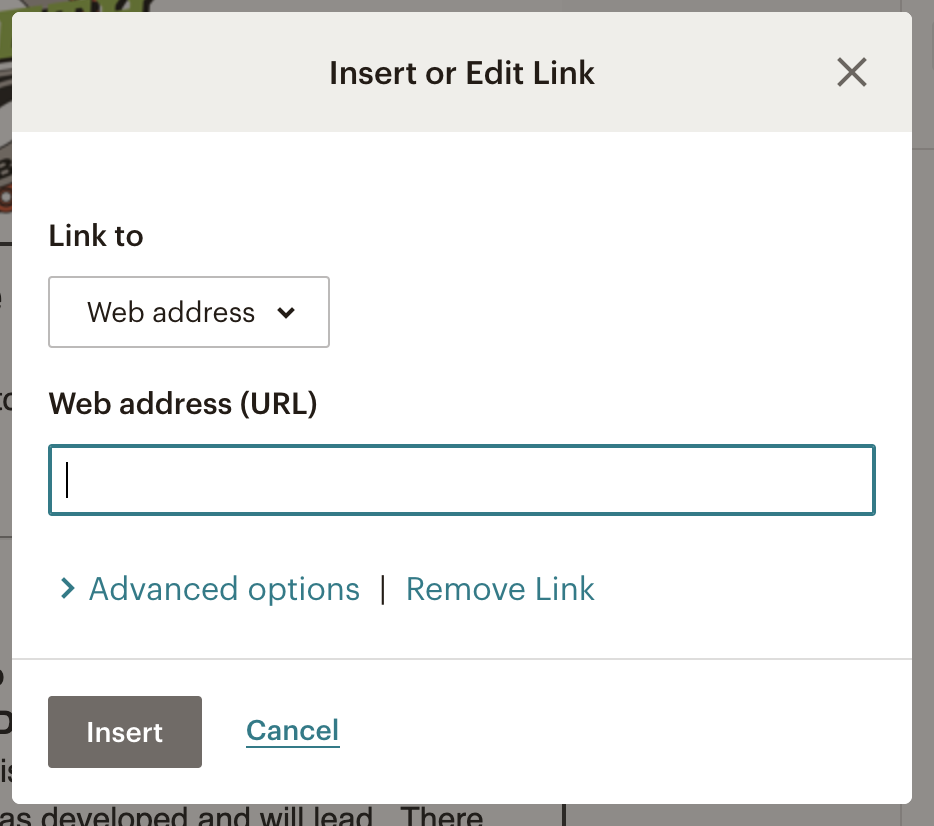934x826 pixels.
Task: Click the separator between Advanced options and Remove Link
Action: [x=382, y=589]
